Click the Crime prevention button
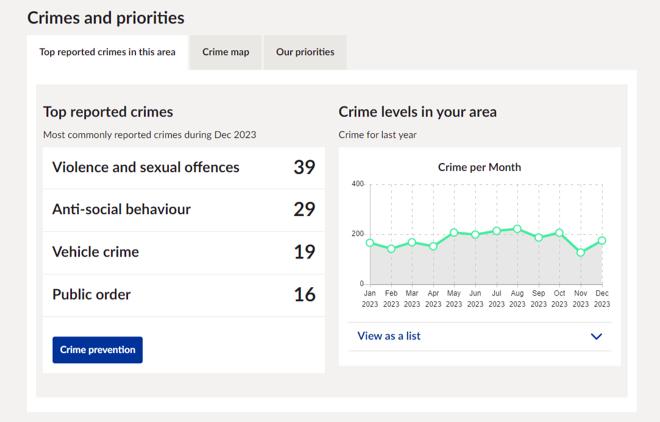The image size is (660, 422). [98, 350]
